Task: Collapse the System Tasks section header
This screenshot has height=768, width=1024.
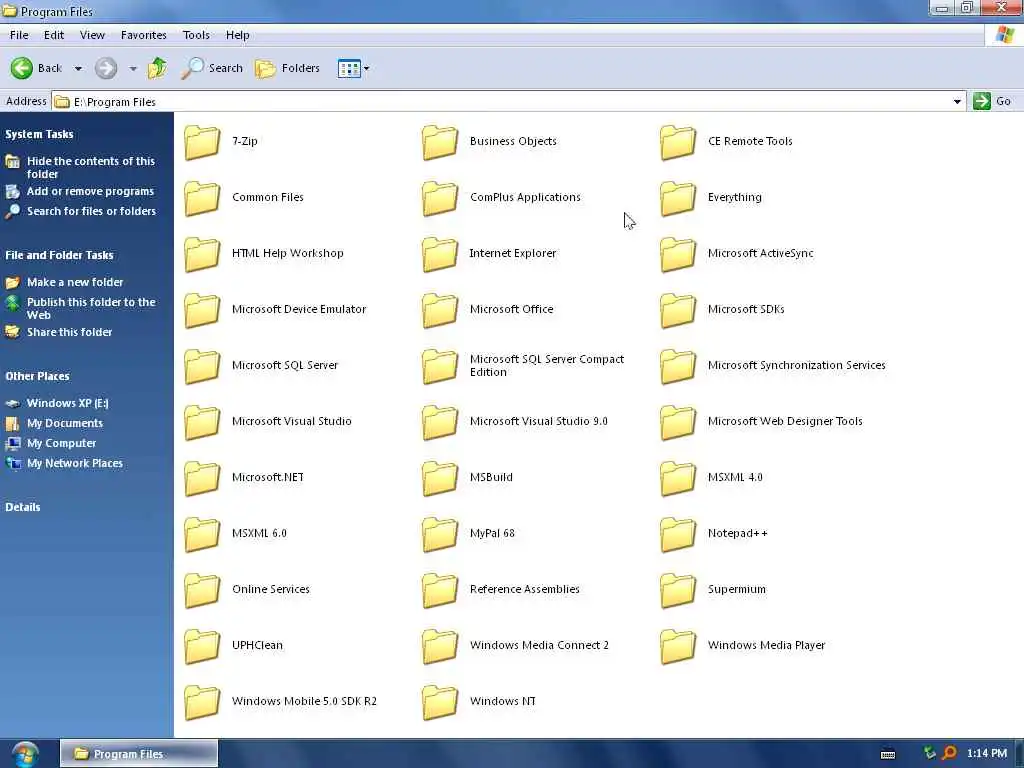Action: pos(39,134)
